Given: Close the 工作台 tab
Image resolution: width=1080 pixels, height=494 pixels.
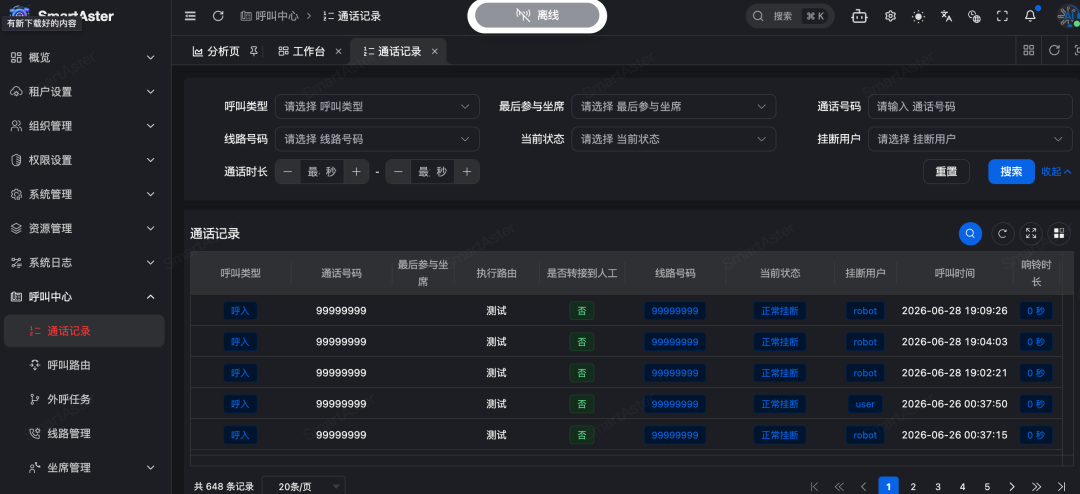Looking at the screenshot, I should (338, 52).
